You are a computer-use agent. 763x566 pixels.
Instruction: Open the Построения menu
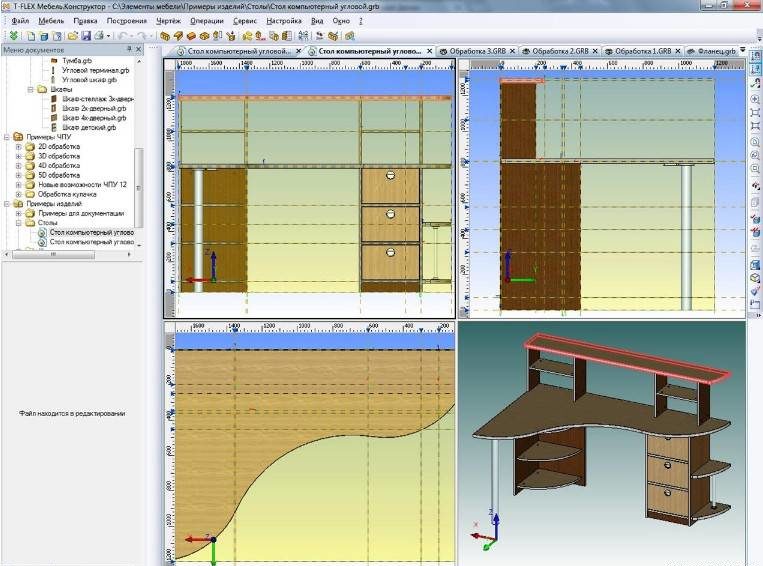click(x=127, y=21)
